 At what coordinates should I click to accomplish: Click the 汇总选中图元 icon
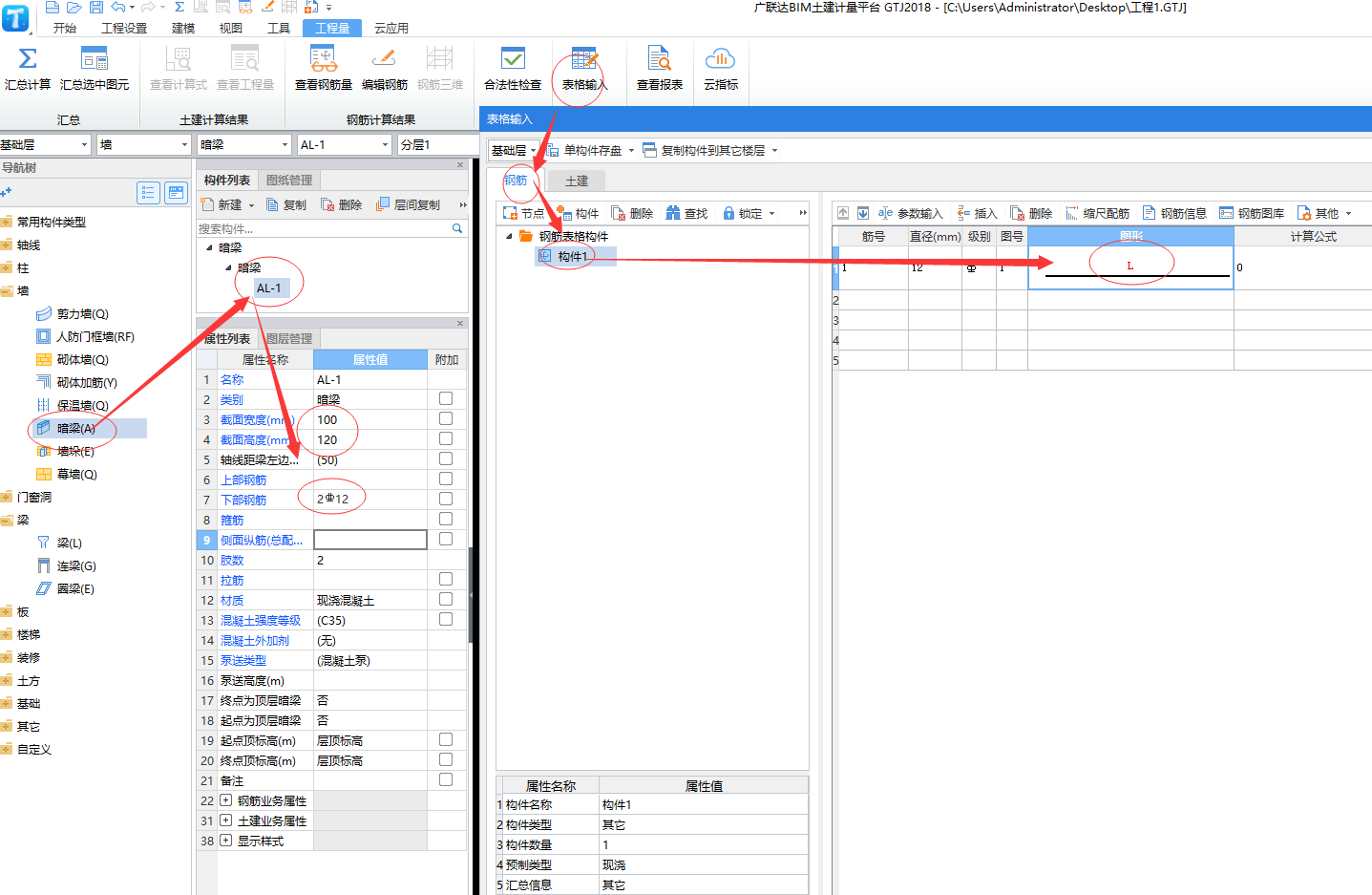coord(95,59)
